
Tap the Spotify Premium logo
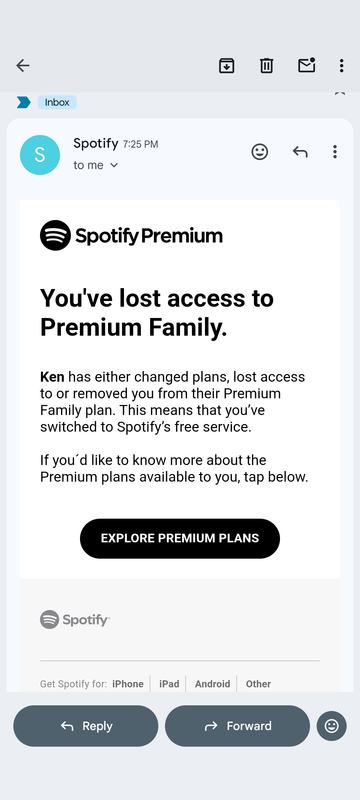[x=131, y=236]
